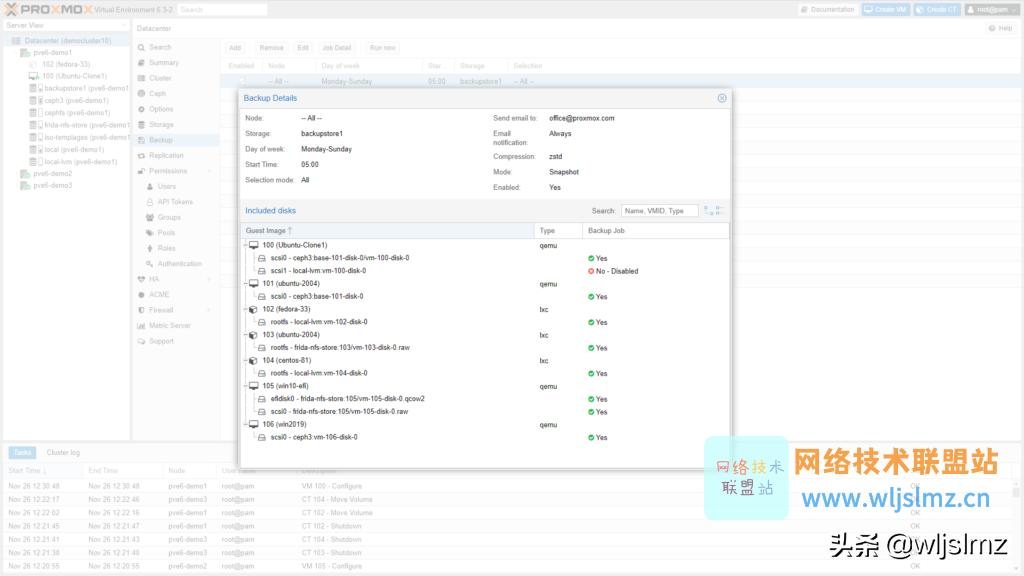The height and width of the screenshot is (576, 1024).
Task: Click the Search field in Included disks
Action: pos(659,211)
